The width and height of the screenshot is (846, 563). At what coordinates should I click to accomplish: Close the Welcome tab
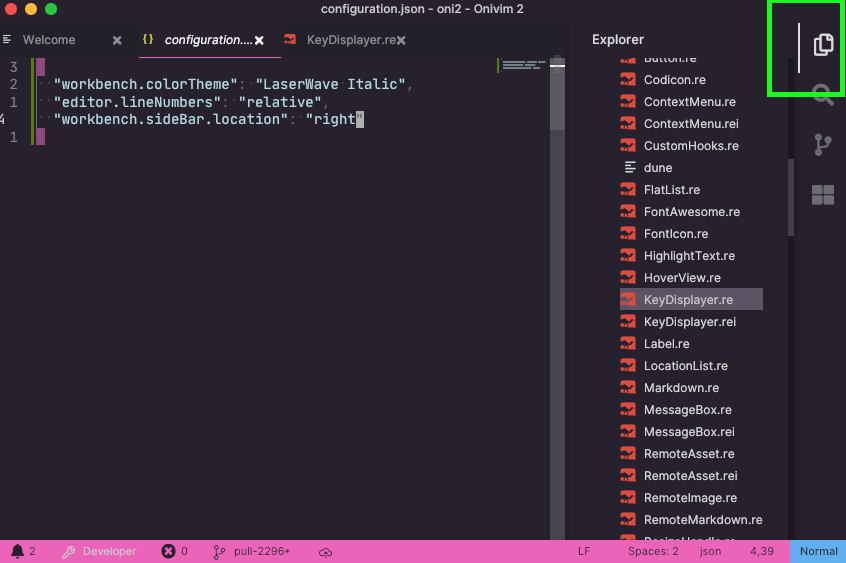pyautogui.click(x=117, y=40)
